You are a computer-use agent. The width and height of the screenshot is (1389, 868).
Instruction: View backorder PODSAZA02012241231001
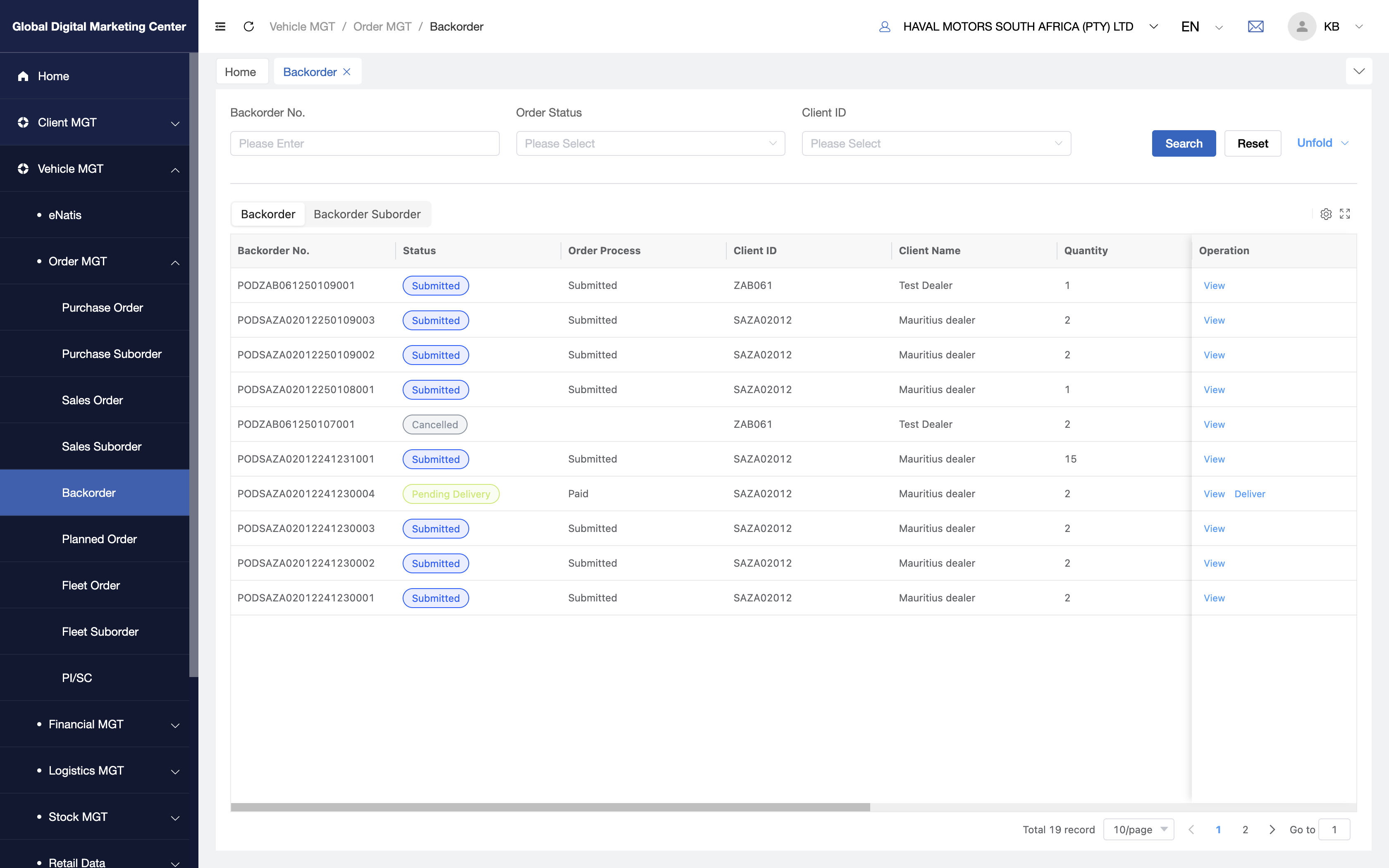coord(1214,459)
